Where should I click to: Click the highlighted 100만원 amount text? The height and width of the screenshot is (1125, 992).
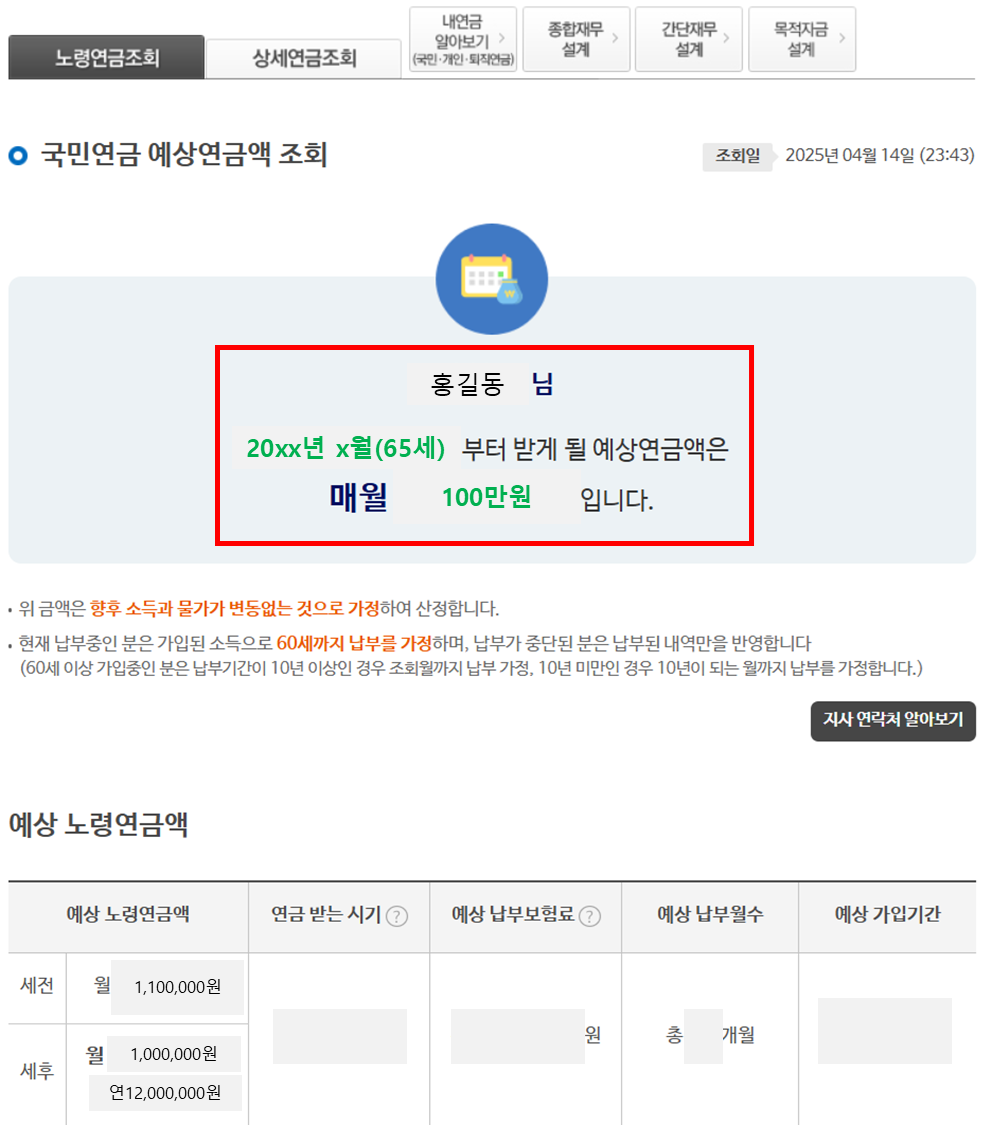487,496
